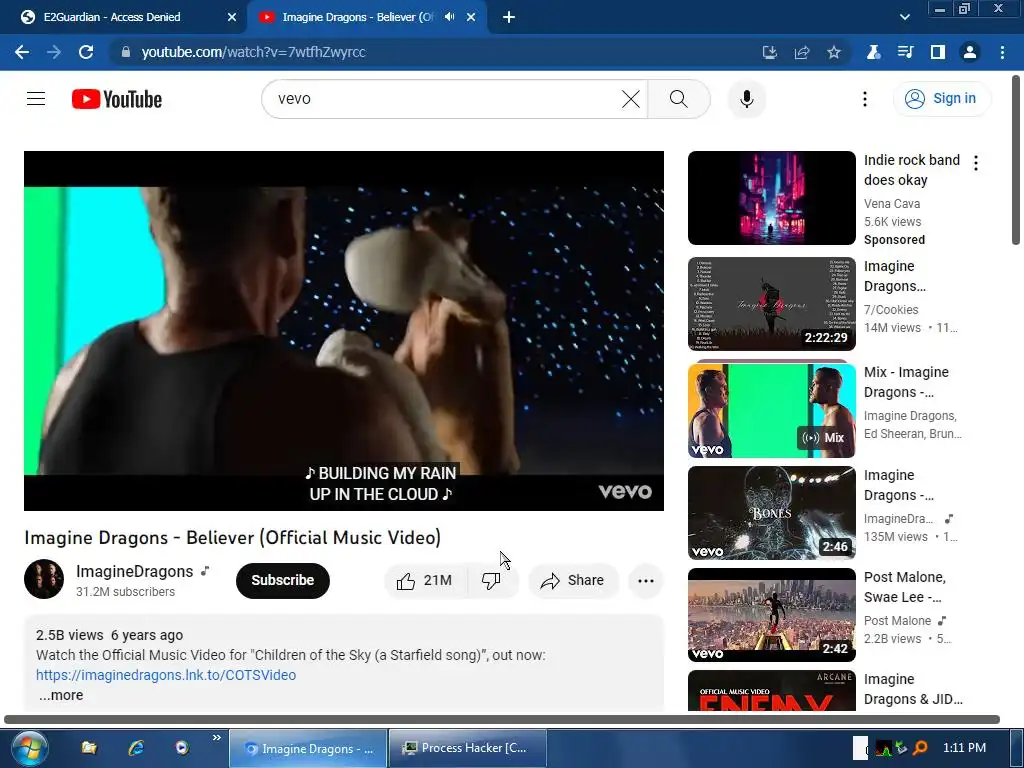
Task: Click 7/Cookies channel name
Action: [x=891, y=310]
